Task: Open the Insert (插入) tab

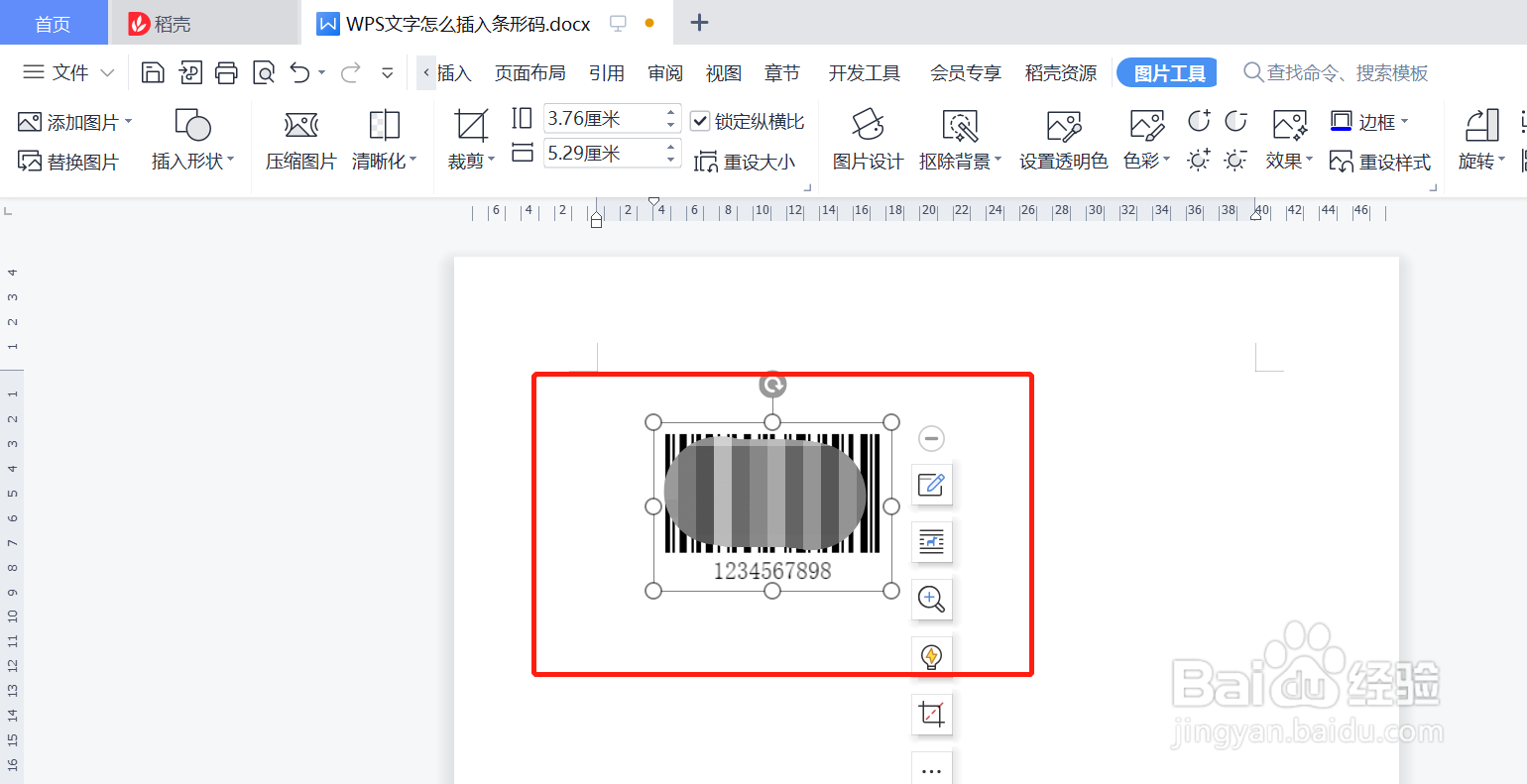Action: pos(454,72)
